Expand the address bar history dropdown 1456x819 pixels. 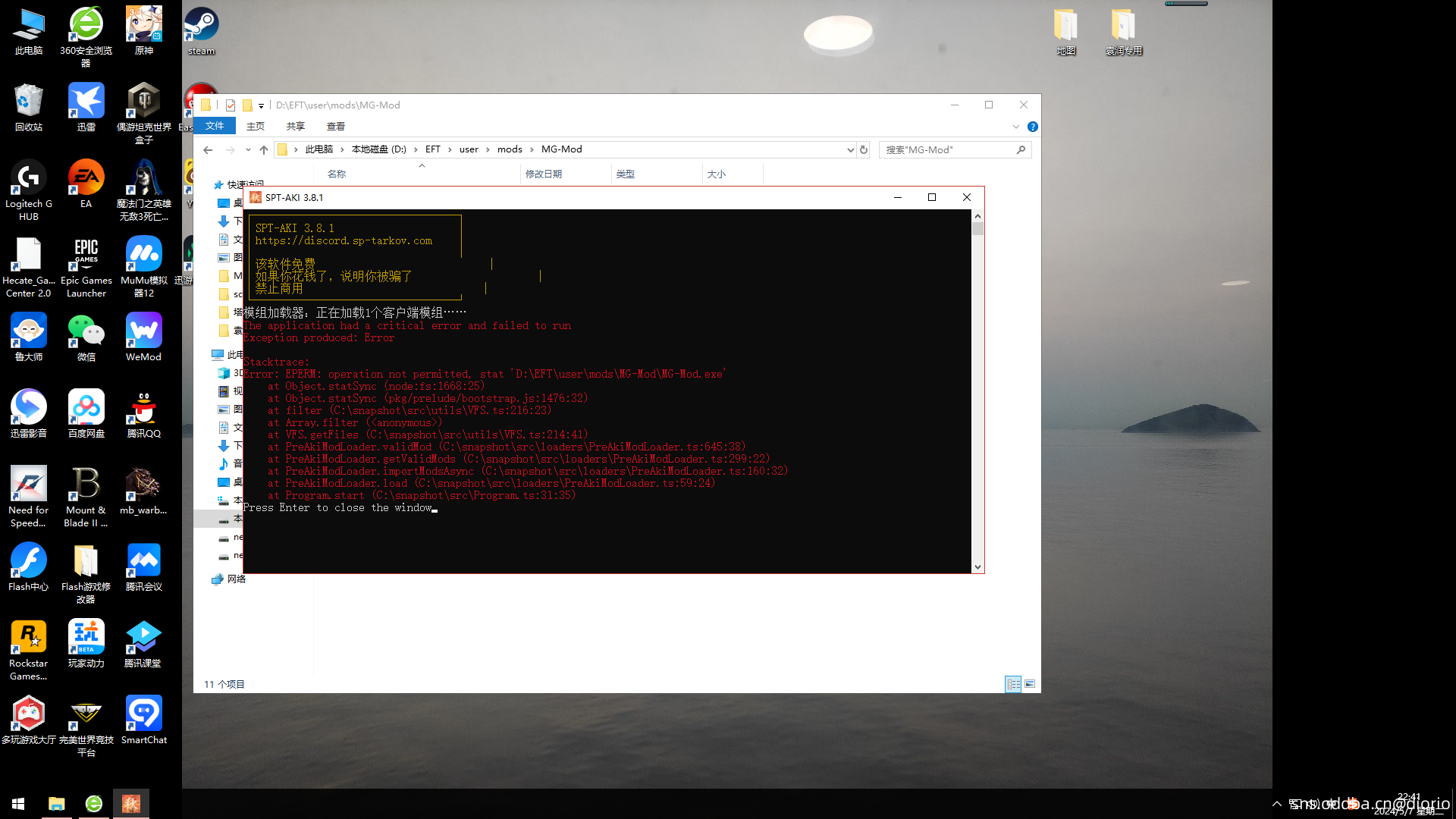[850, 149]
